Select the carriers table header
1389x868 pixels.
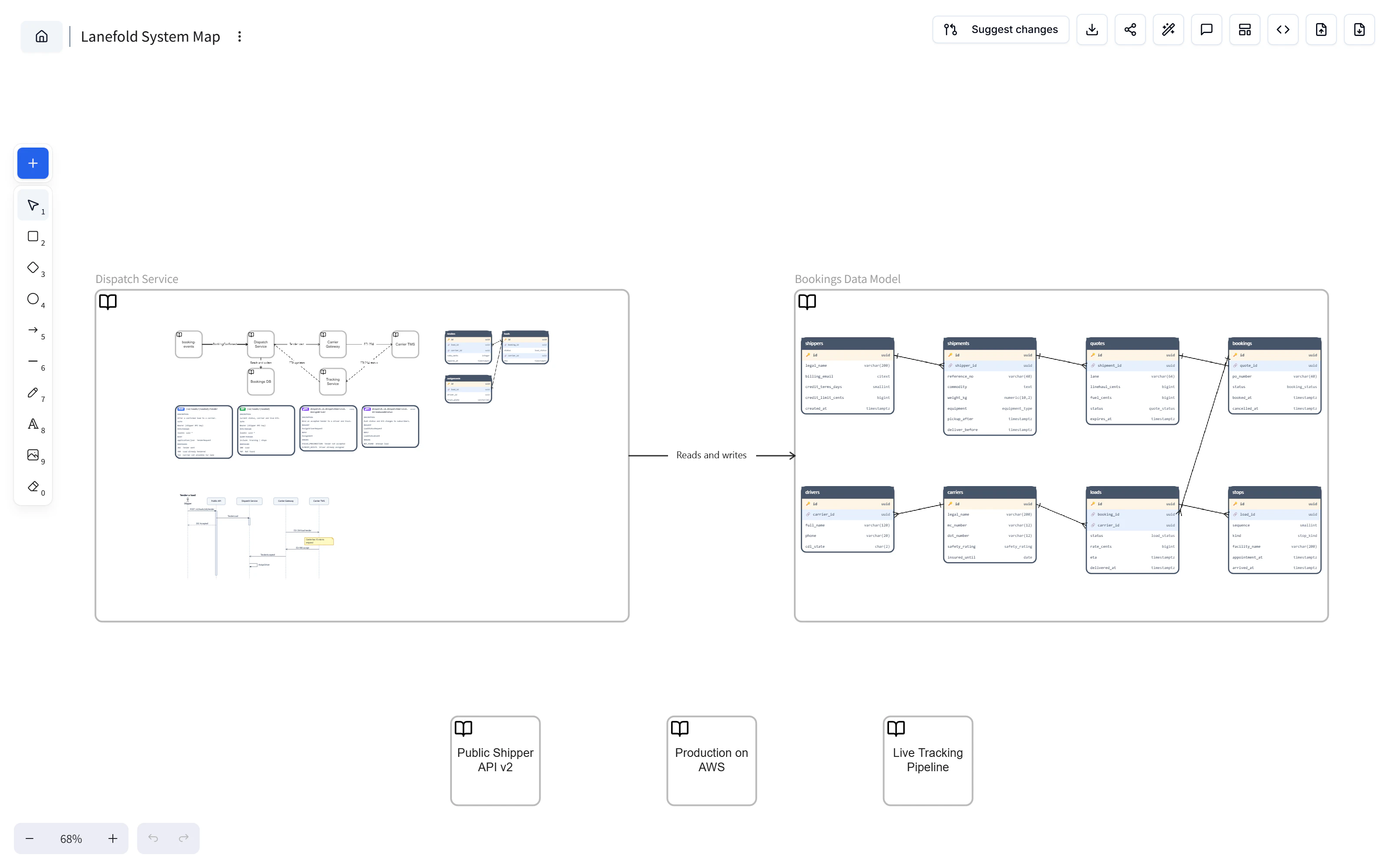[990, 492]
